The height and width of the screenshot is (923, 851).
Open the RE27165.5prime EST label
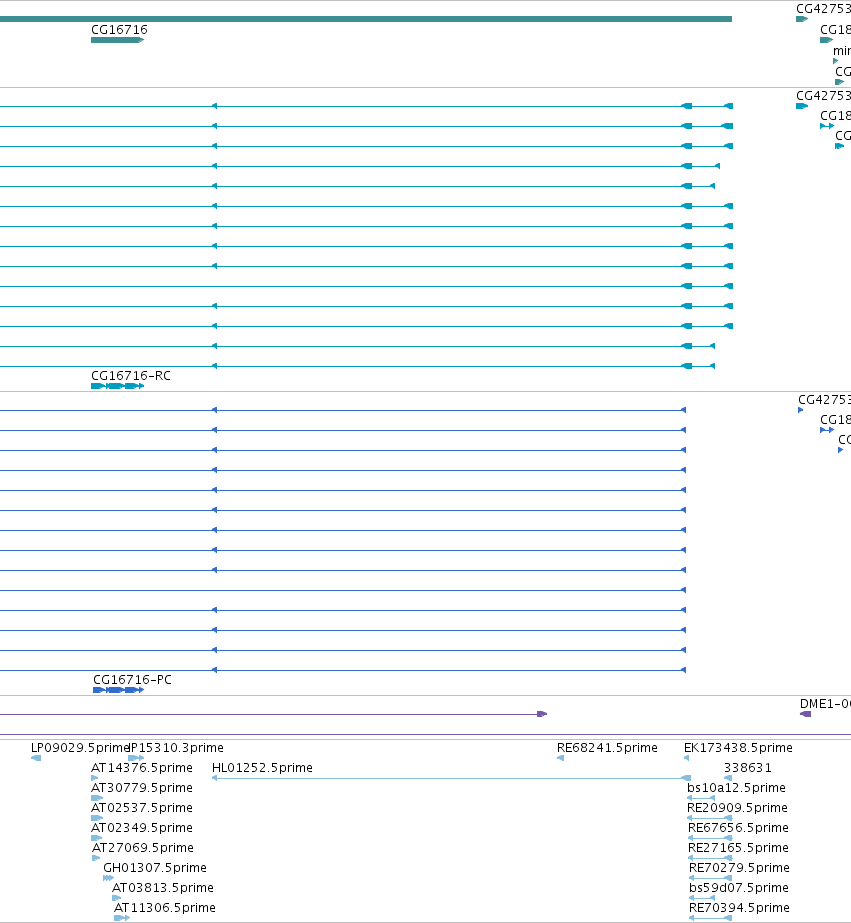coord(738,848)
